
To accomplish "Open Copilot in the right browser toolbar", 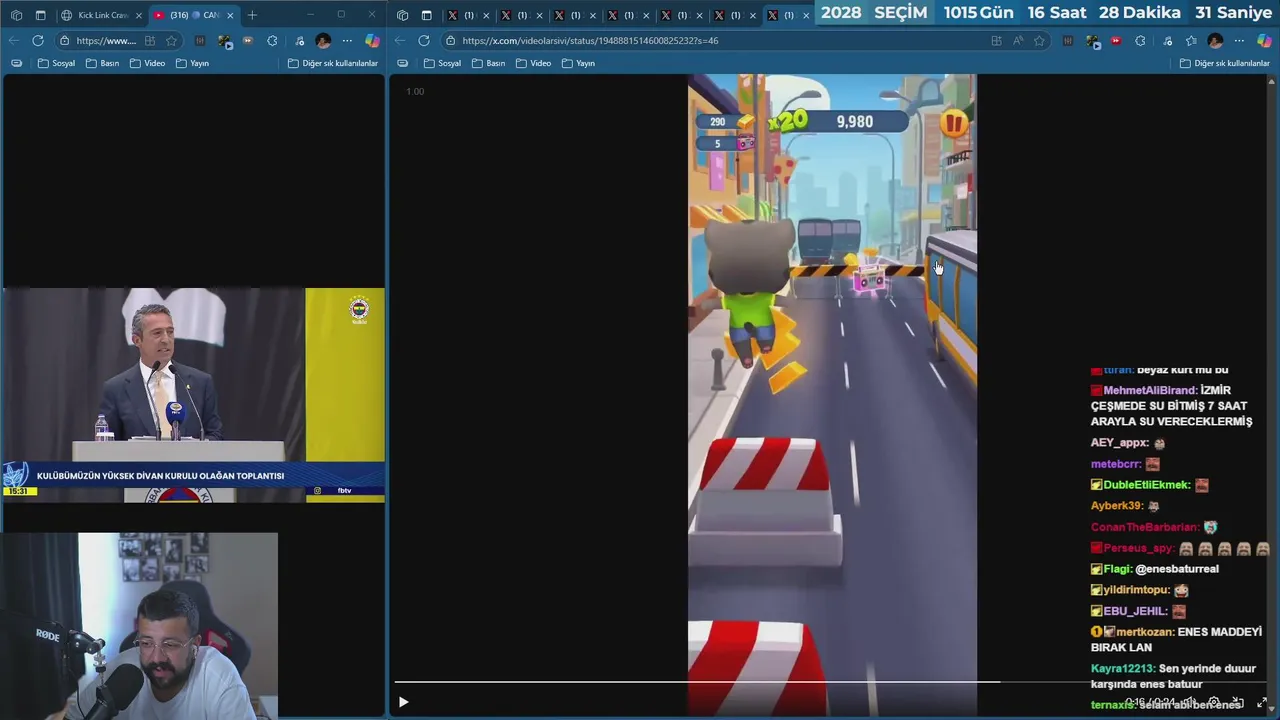I will (1264, 41).
